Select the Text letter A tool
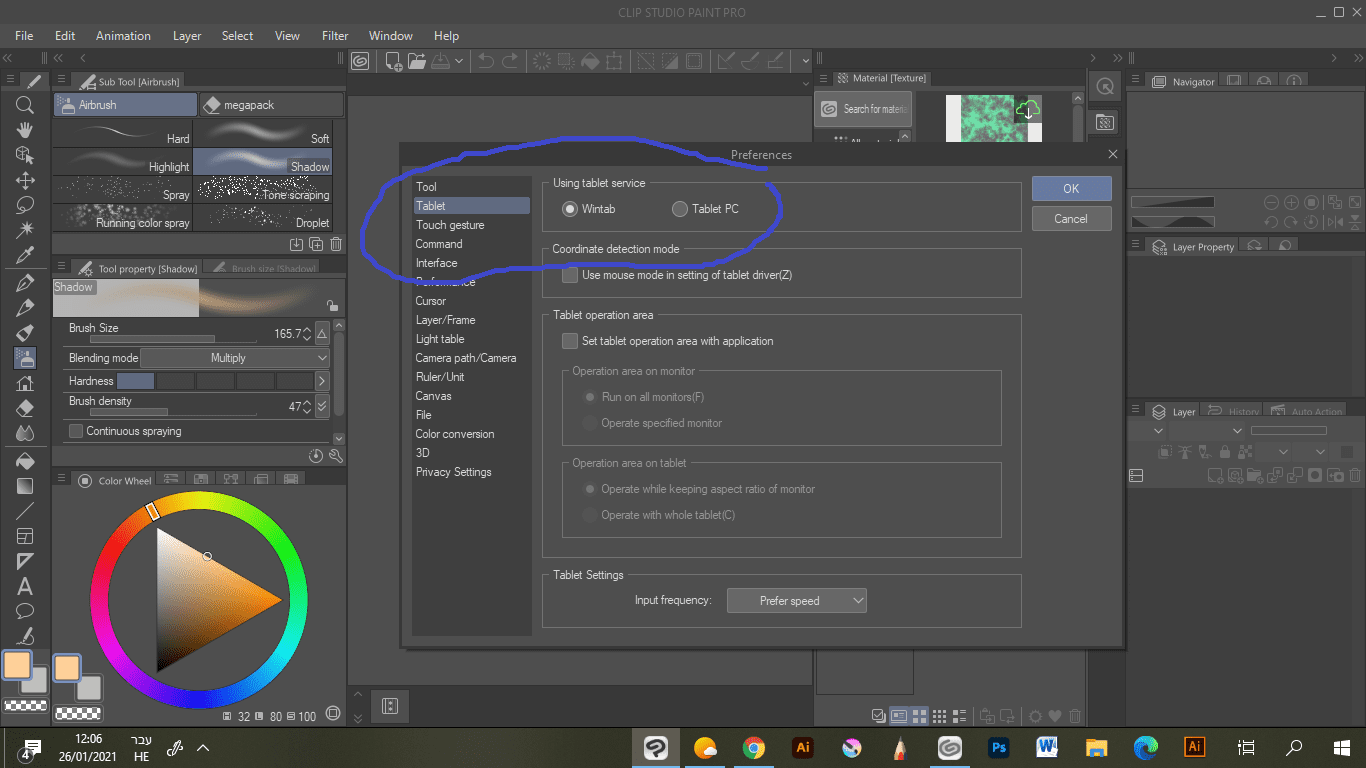This screenshot has height=768, width=1366. [25, 587]
